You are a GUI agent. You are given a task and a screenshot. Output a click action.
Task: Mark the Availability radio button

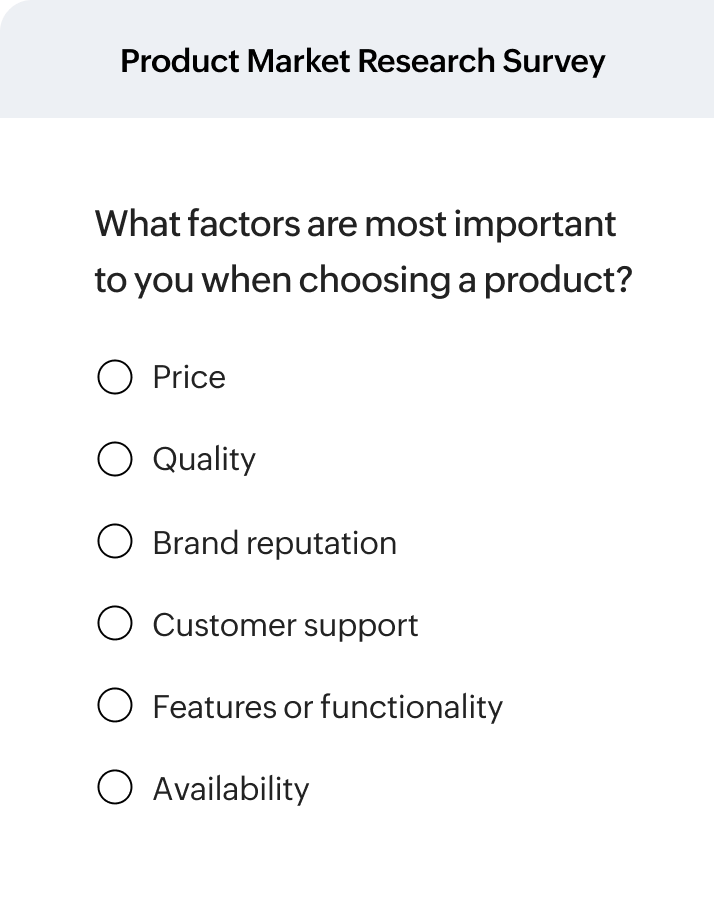coord(115,788)
